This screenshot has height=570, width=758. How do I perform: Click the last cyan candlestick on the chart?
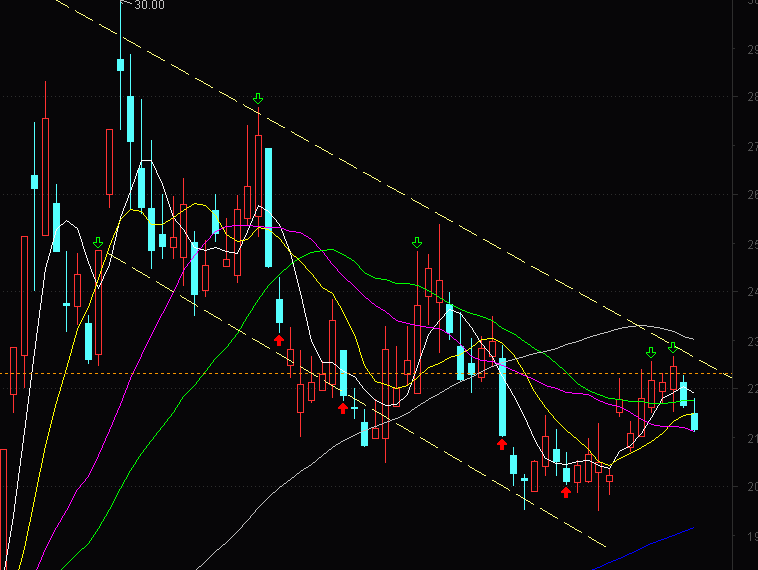(695, 421)
